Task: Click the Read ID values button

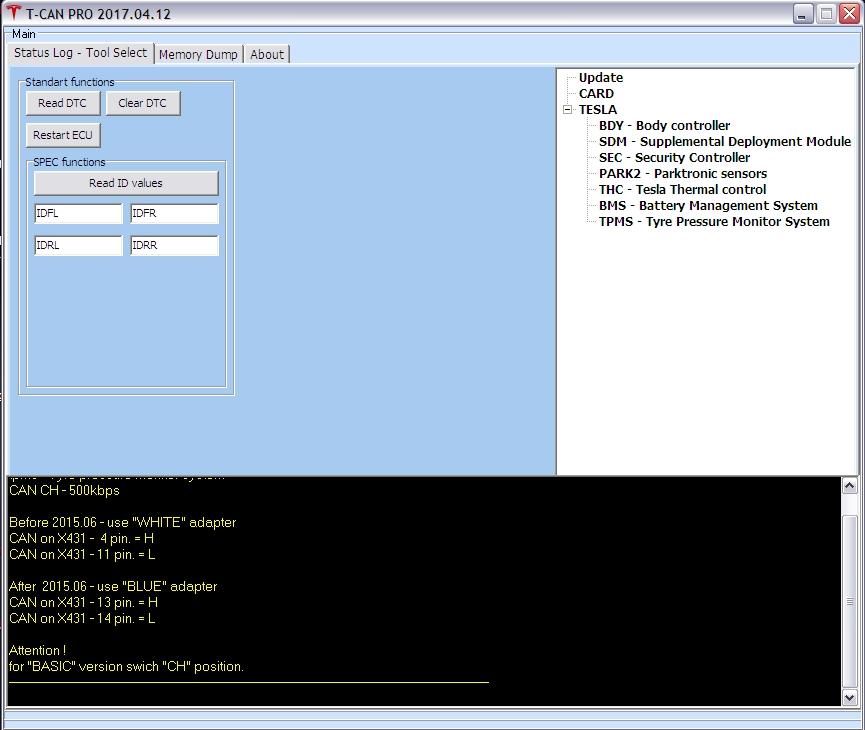Action: click(x=126, y=183)
